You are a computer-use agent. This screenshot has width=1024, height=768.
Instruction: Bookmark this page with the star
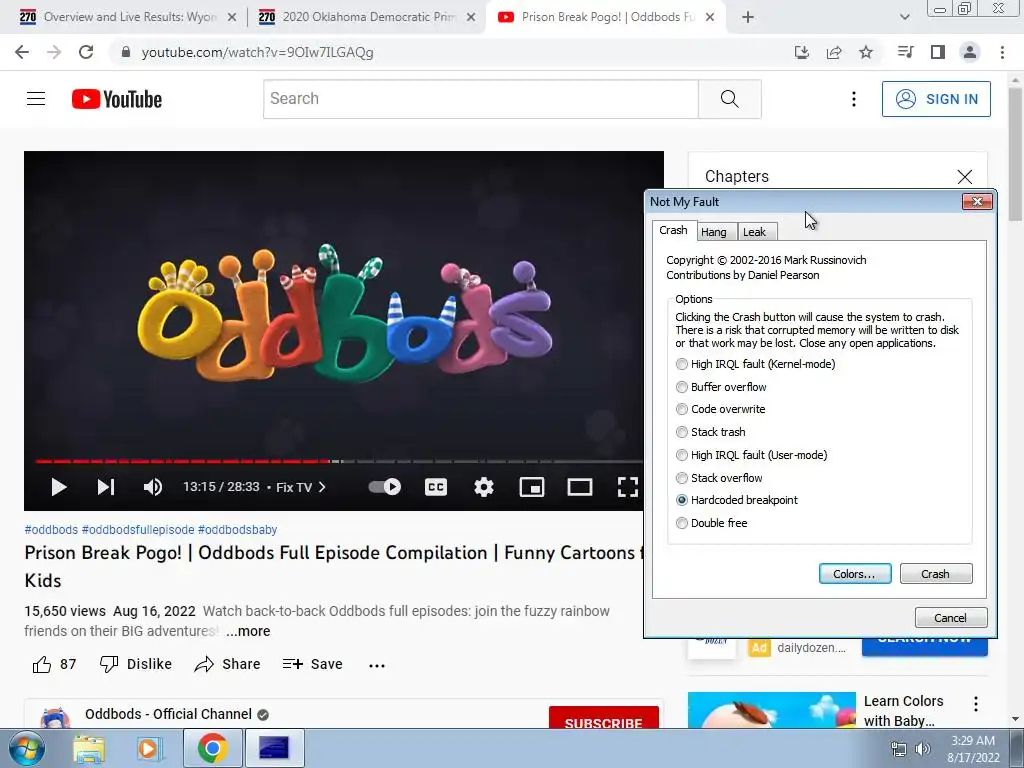point(866,52)
